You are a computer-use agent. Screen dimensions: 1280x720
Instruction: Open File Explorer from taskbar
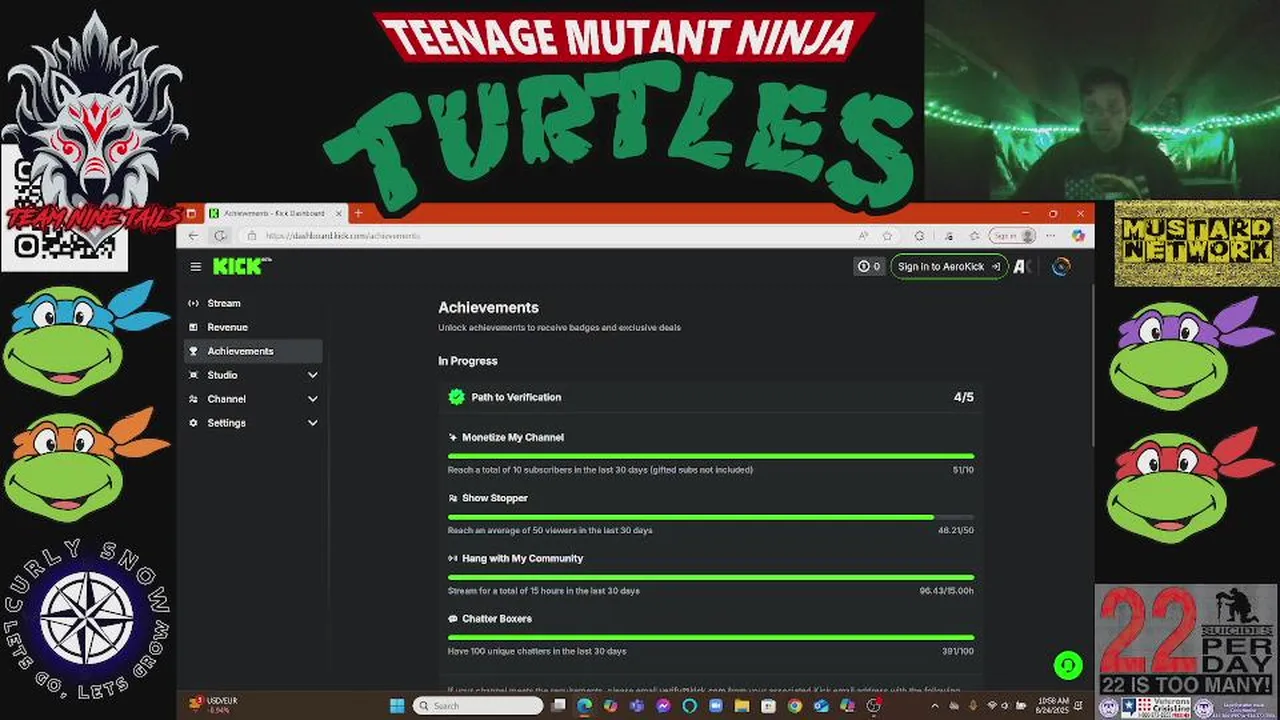742,705
